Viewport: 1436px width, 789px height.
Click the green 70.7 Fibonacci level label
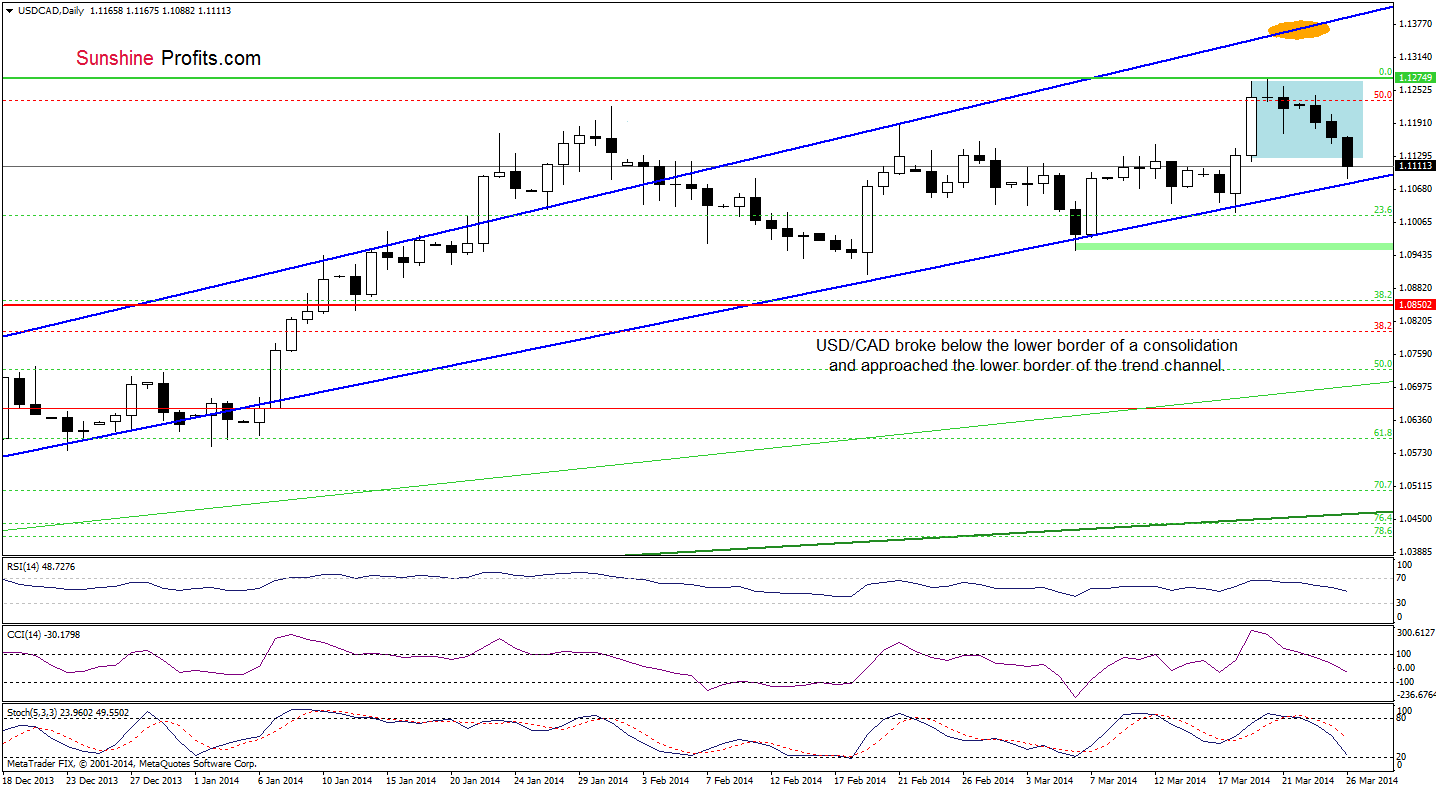(1383, 485)
